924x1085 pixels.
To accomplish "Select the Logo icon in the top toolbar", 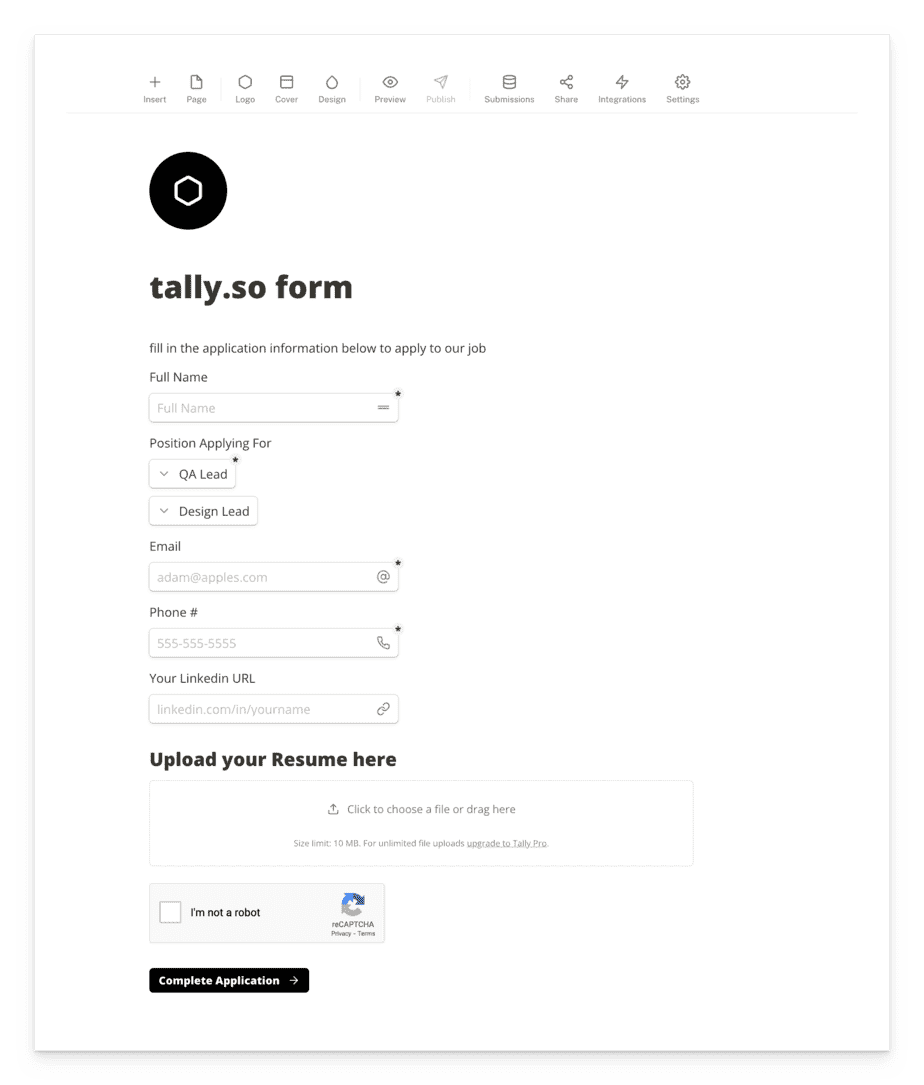I will pos(245,83).
